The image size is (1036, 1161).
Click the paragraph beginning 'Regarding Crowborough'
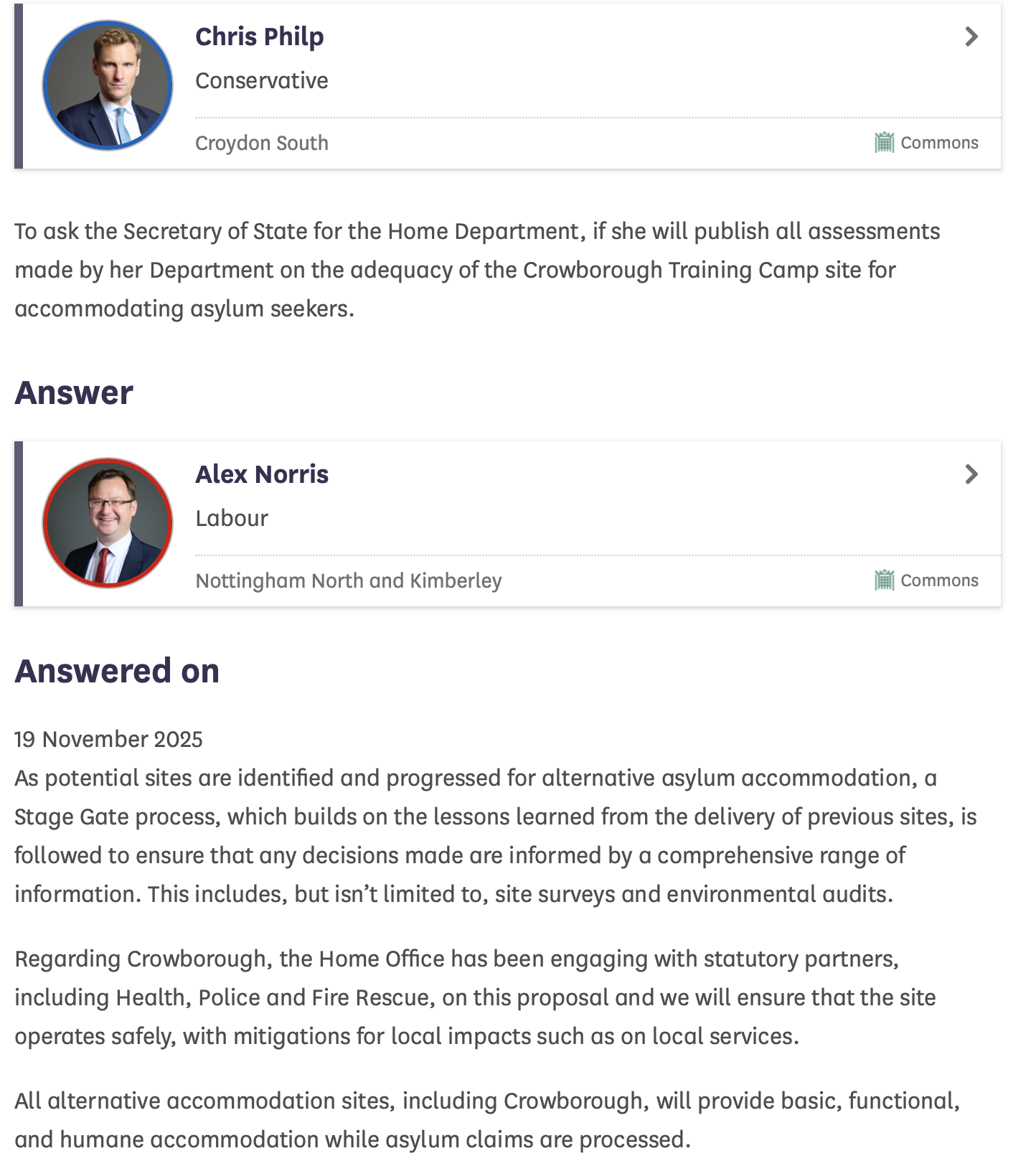coord(476,997)
